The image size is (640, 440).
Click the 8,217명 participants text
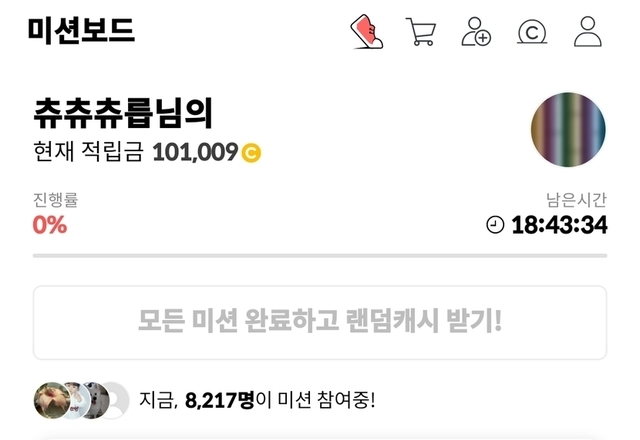pyautogui.click(x=220, y=400)
